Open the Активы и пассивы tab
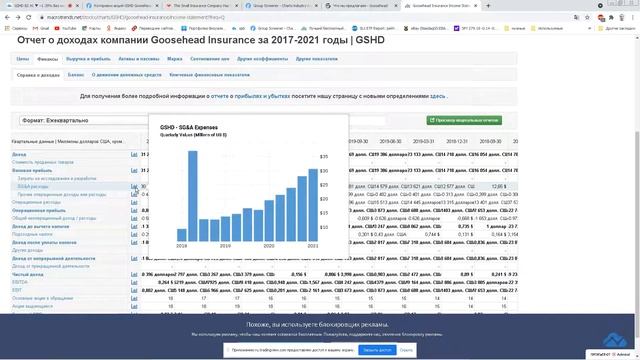This screenshot has width=640, height=360. pos(139,59)
